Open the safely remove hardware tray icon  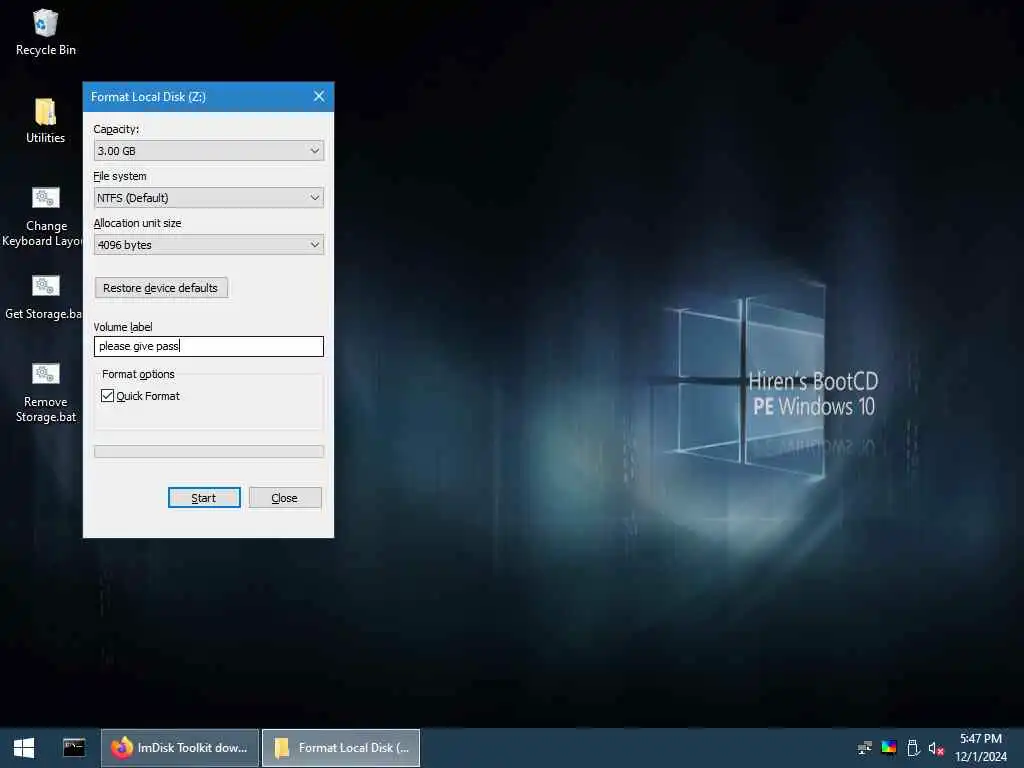pos(913,748)
